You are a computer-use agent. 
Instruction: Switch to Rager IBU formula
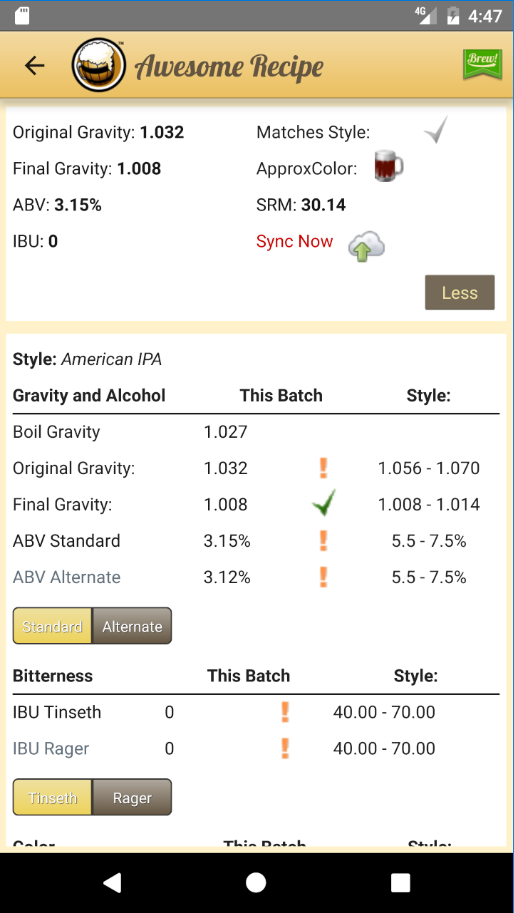[132, 797]
